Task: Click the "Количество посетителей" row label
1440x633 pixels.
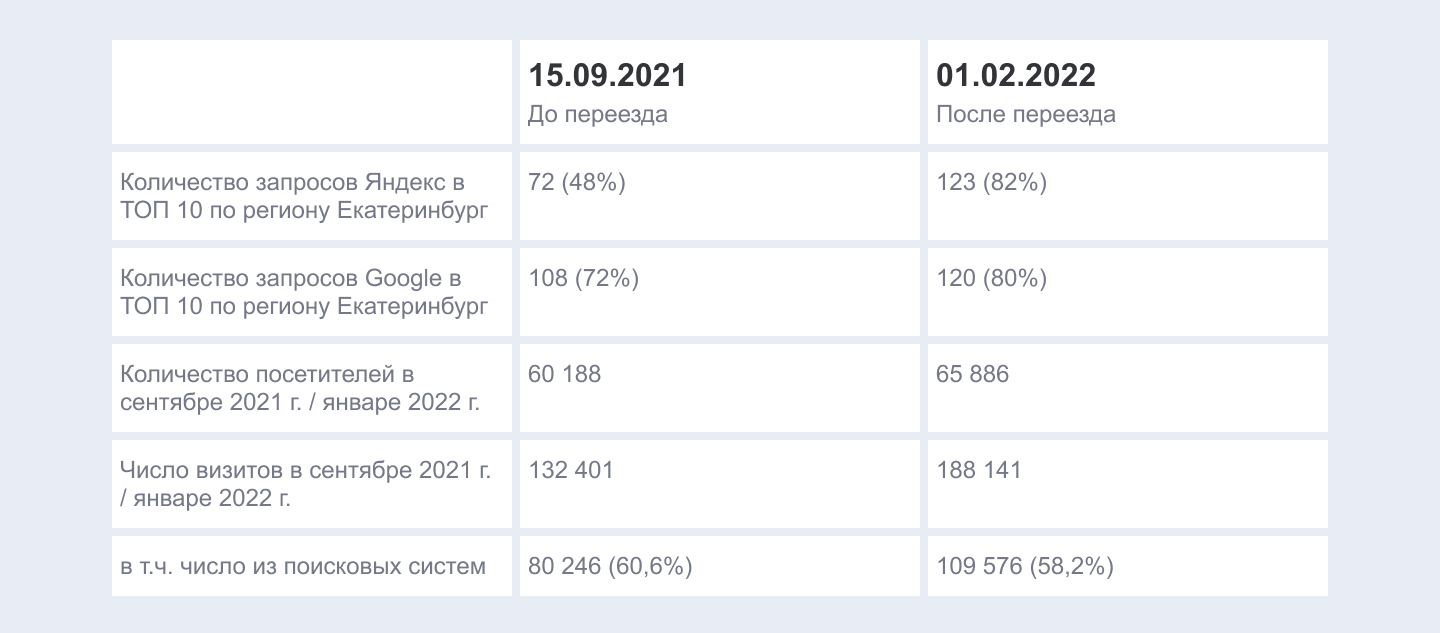Action: pos(300,388)
